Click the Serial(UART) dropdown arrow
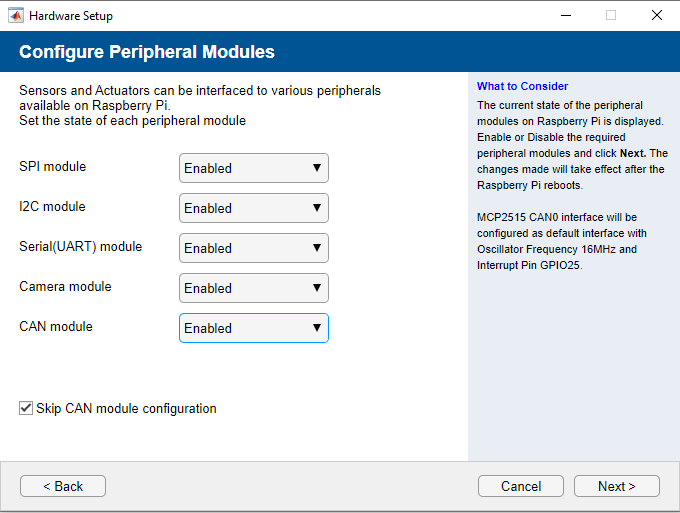 coord(317,248)
